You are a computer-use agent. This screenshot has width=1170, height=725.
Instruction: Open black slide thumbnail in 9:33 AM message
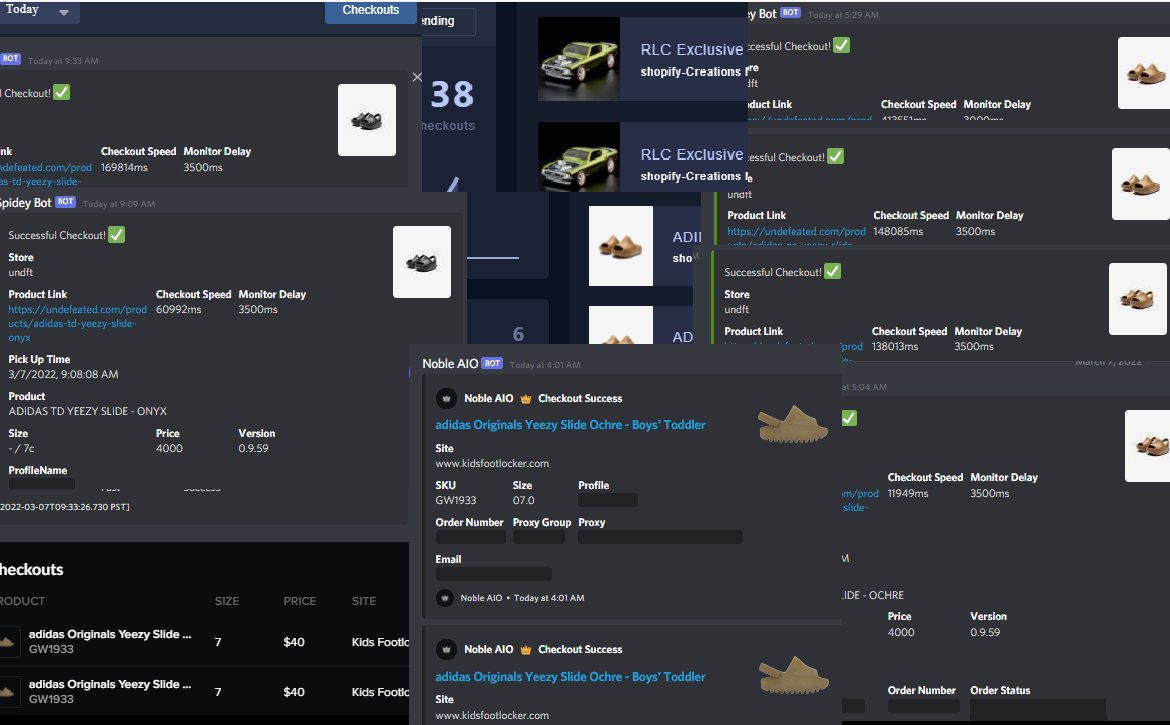[367, 120]
